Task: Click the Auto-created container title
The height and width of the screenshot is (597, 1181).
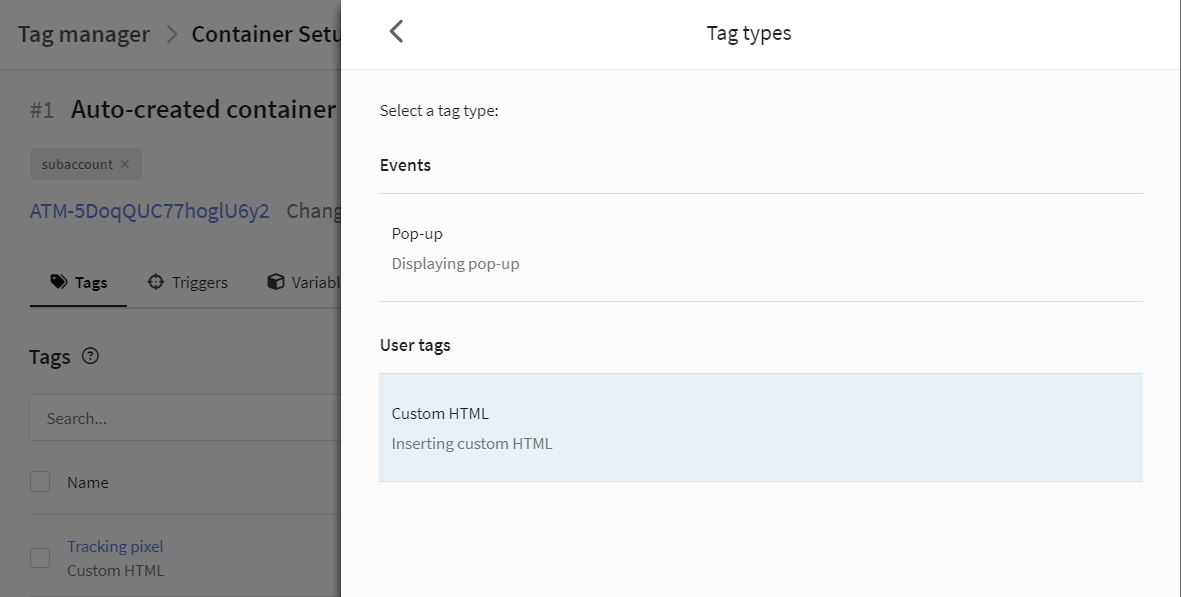Action: click(203, 109)
